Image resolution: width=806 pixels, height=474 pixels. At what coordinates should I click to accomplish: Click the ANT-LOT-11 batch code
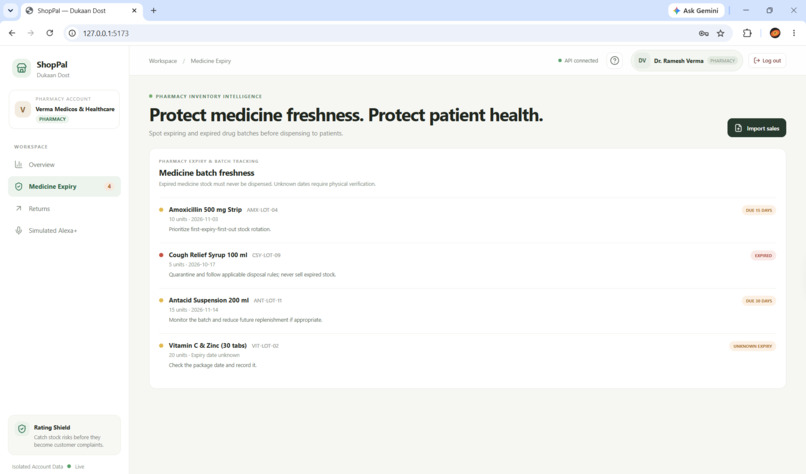(x=268, y=300)
